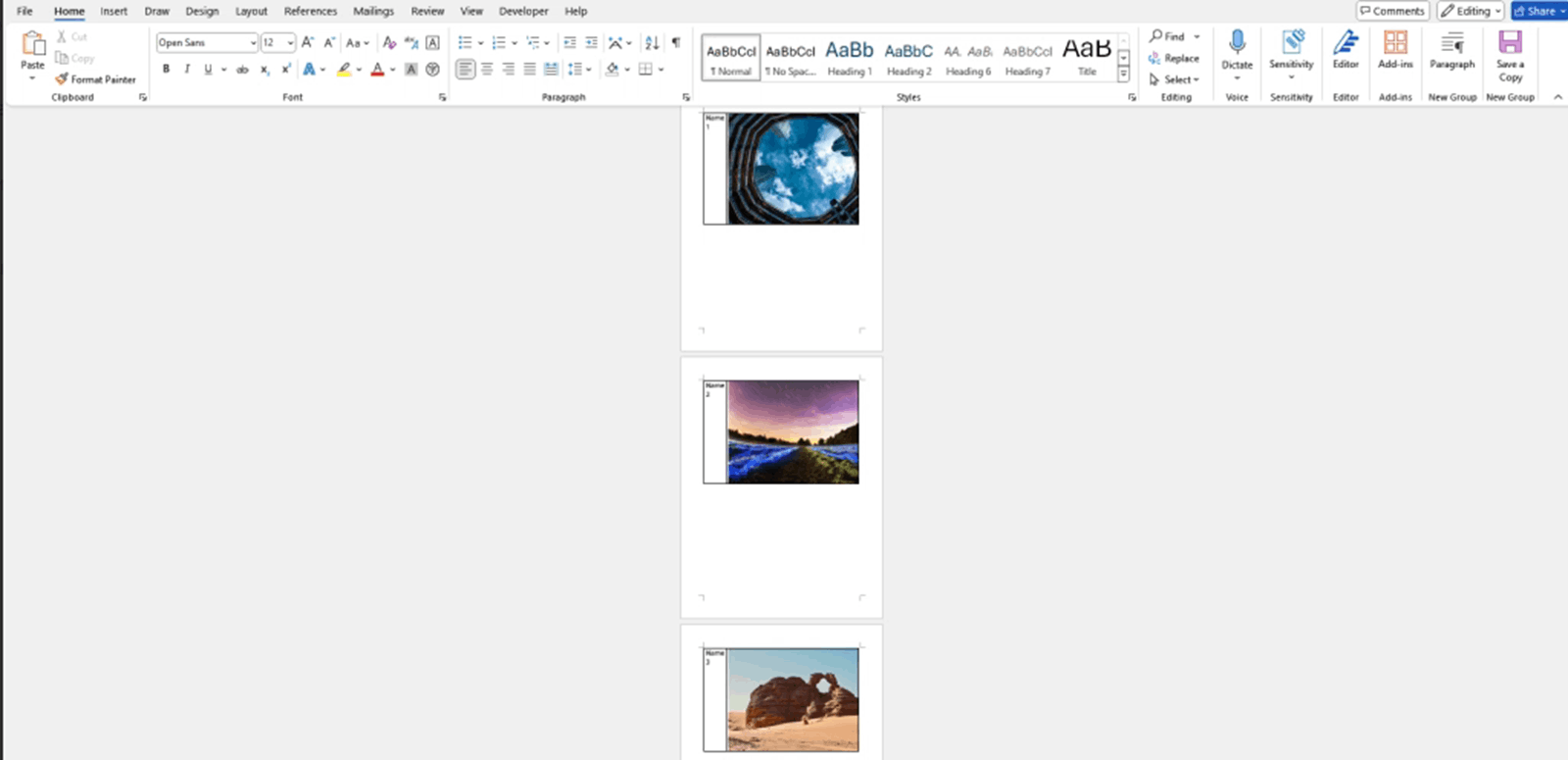Switch to the Layout tab

coord(251,11)
